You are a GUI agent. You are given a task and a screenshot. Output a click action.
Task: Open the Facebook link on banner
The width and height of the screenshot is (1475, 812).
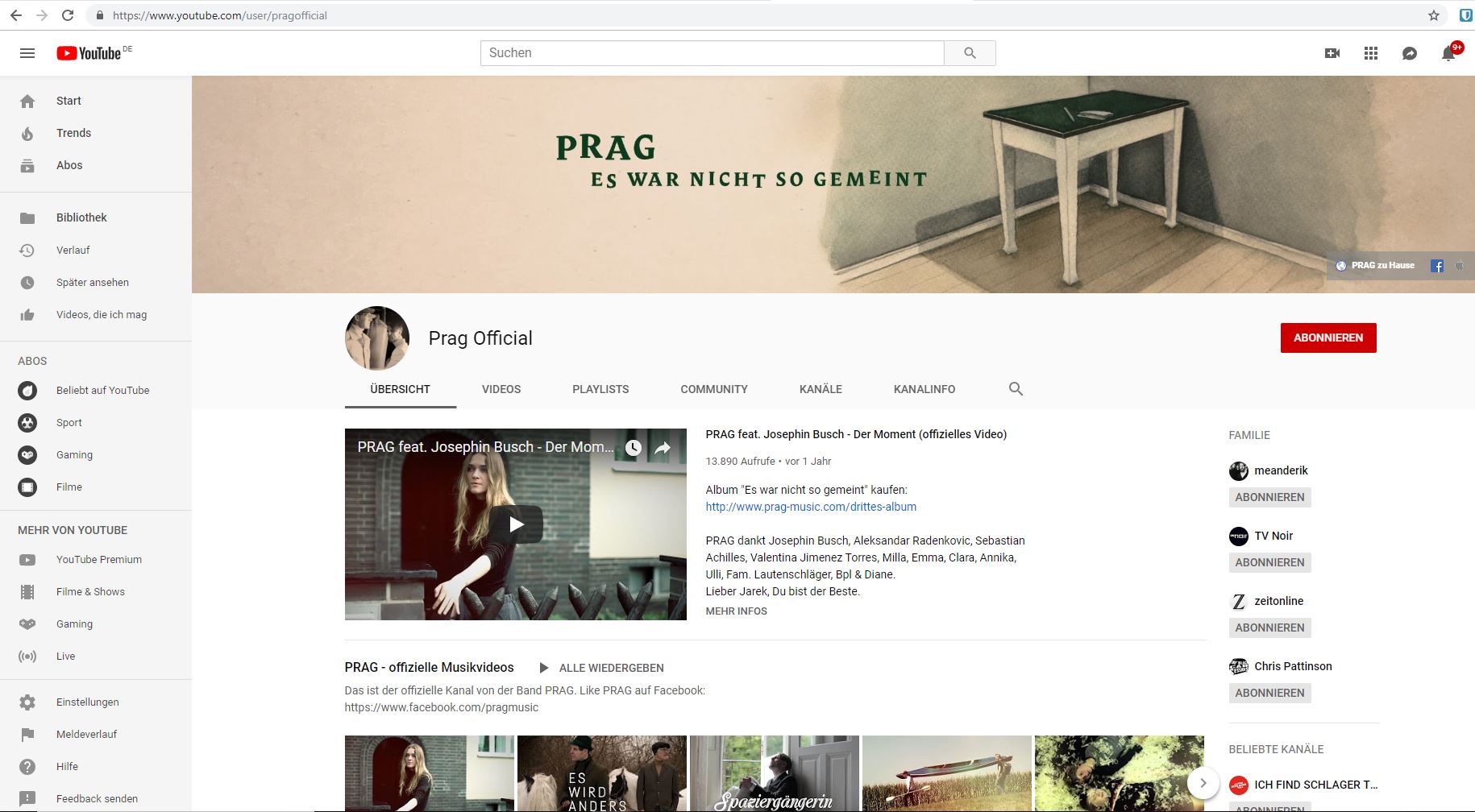[x=1436, y=266]
